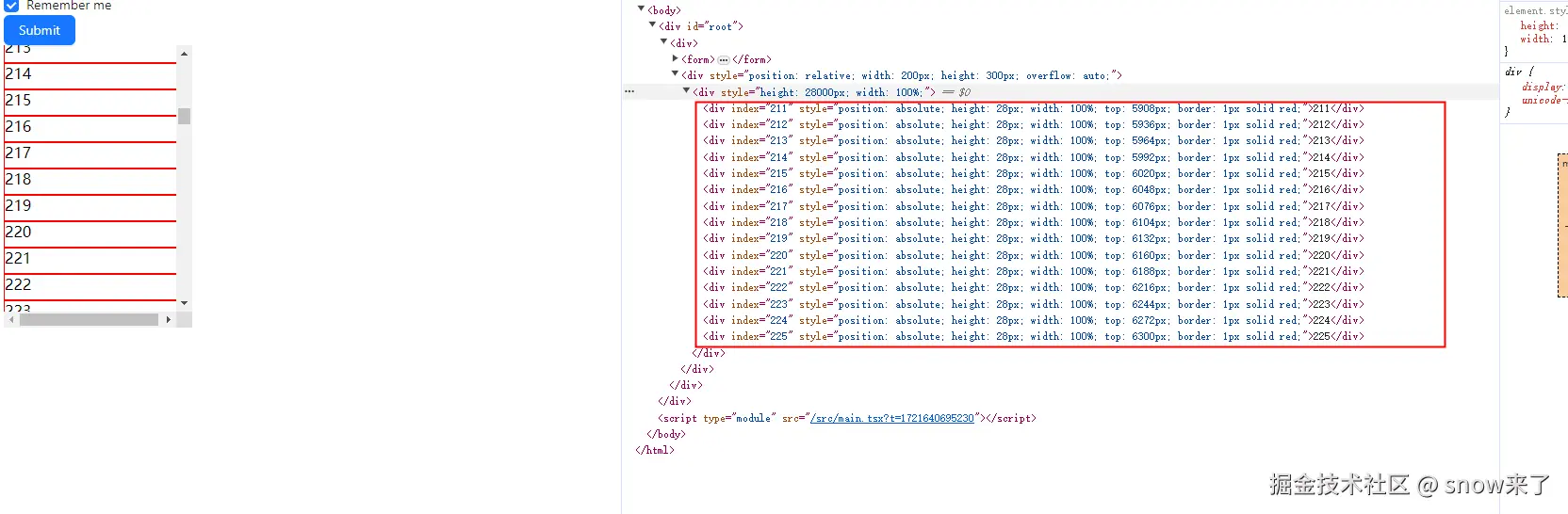Click list row 221
1568x514 pixels.
point(90,260)
